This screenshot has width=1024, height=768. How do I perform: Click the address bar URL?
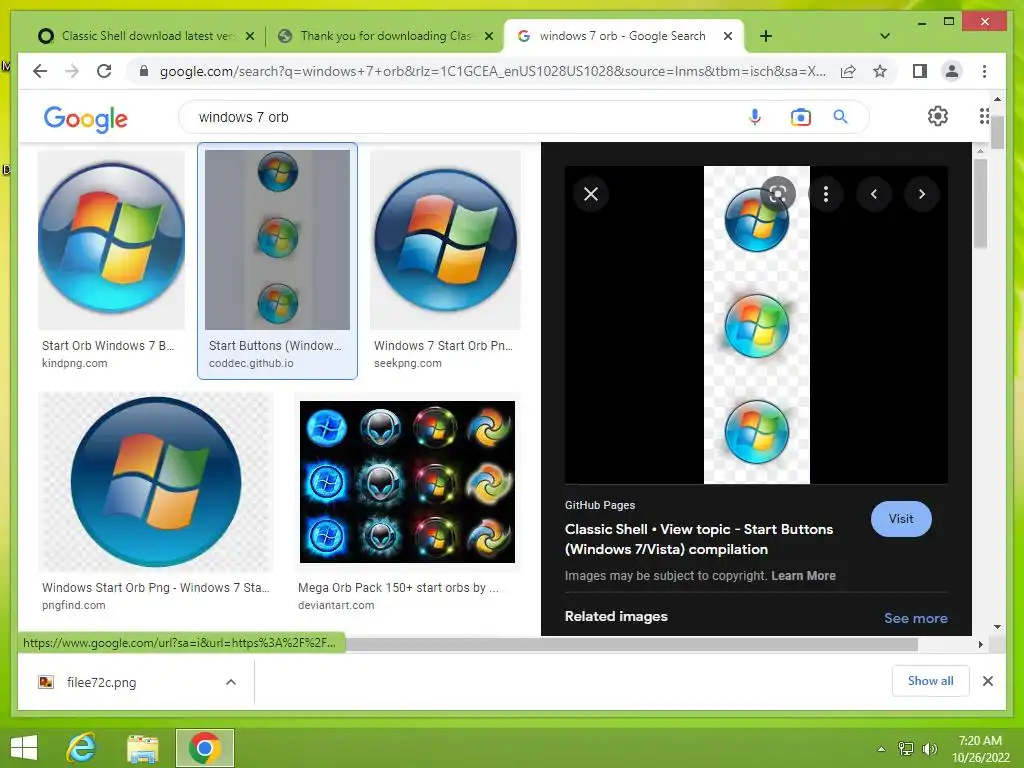tap(492, 71)
